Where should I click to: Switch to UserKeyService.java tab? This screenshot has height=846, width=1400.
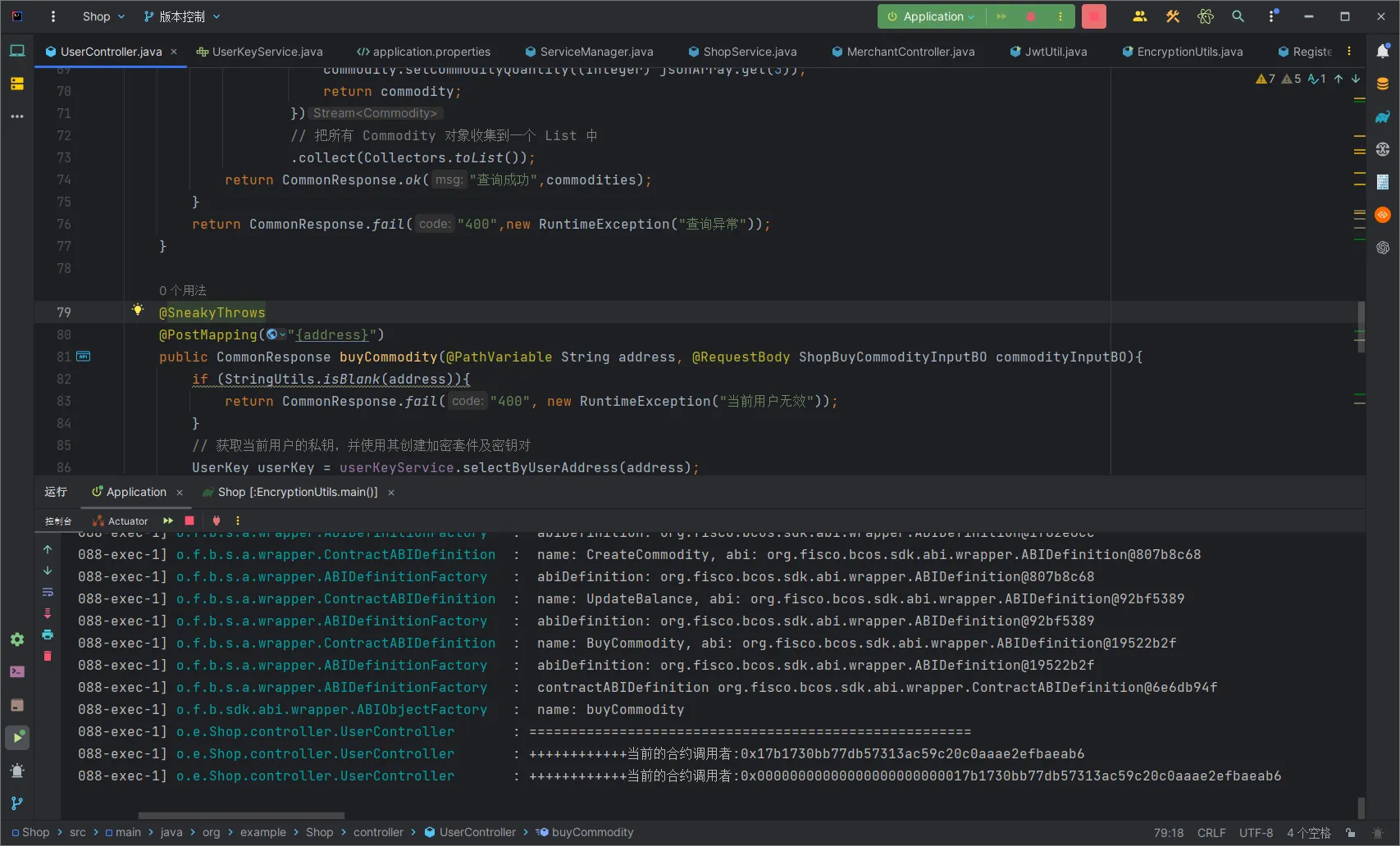click(x=260, y=52)
